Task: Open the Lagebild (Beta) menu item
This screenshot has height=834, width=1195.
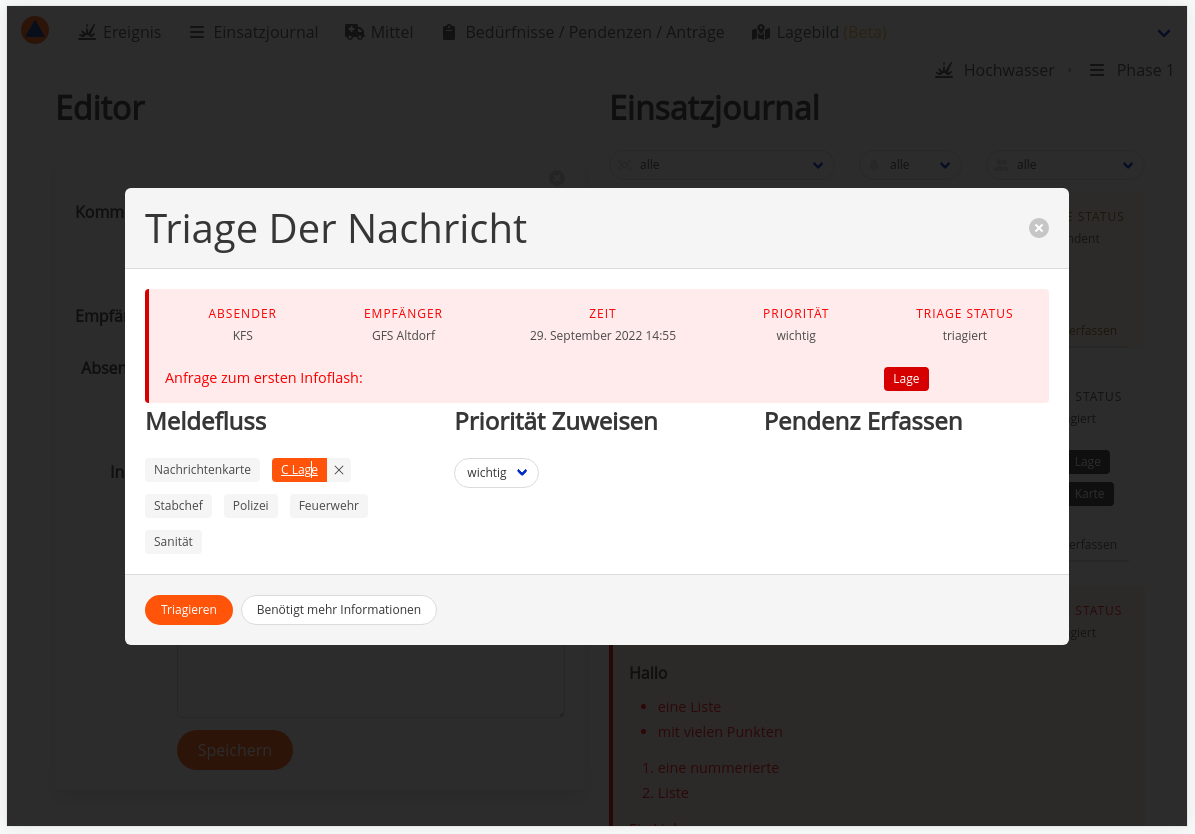Action: click(x=818, y=32)
